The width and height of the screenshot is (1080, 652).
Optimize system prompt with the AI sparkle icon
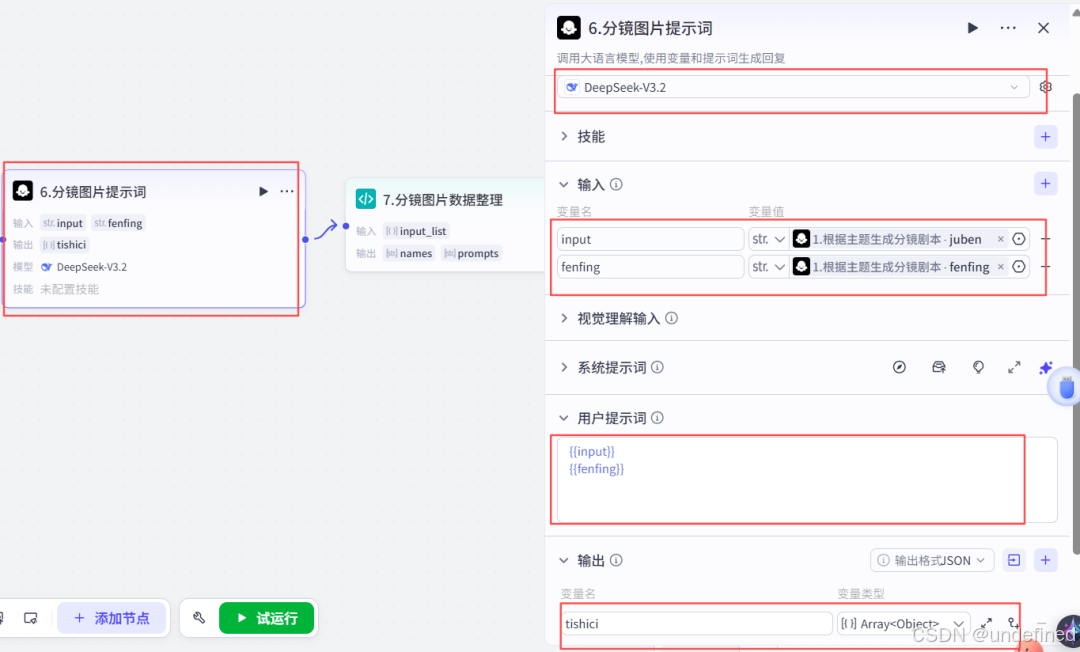[1046, 368]
